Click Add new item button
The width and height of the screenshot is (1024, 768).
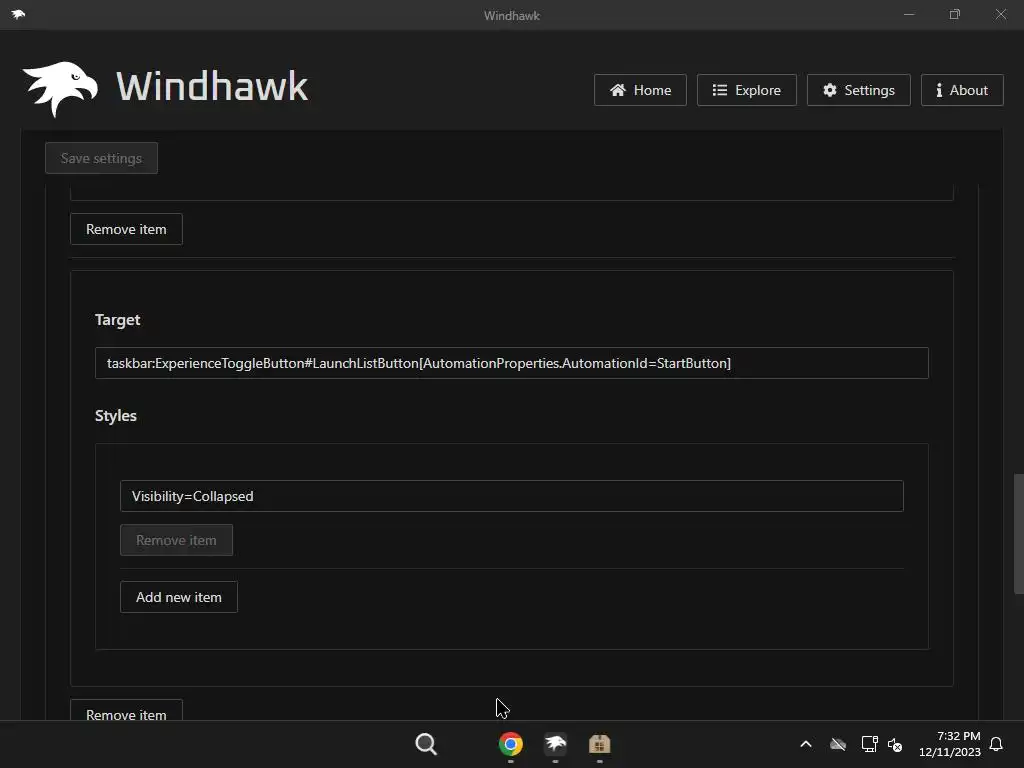179,597
